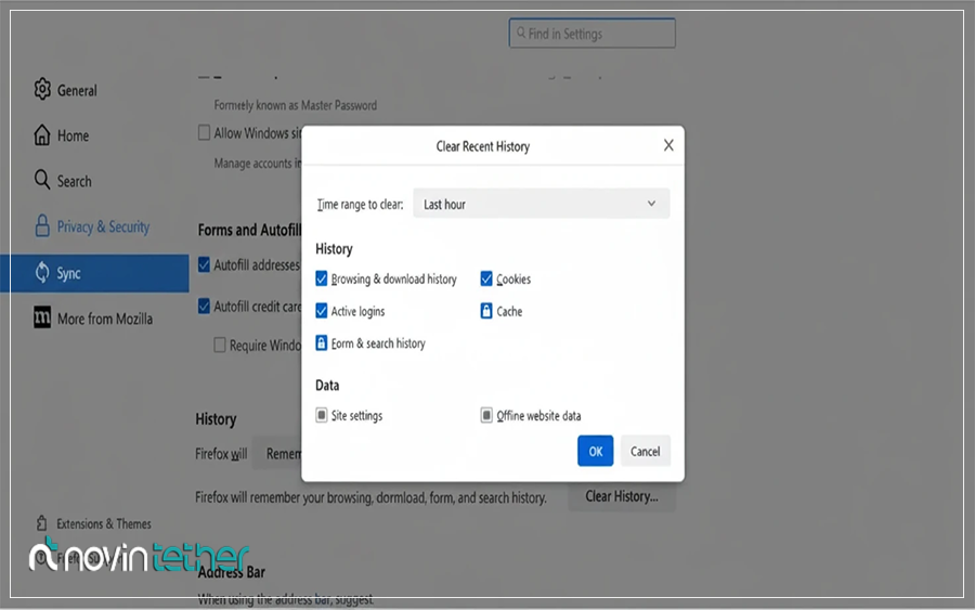This screenshot has width=975, height=610.
Task: Click the 'Data' heading in dialog
Action: point(327,386)
